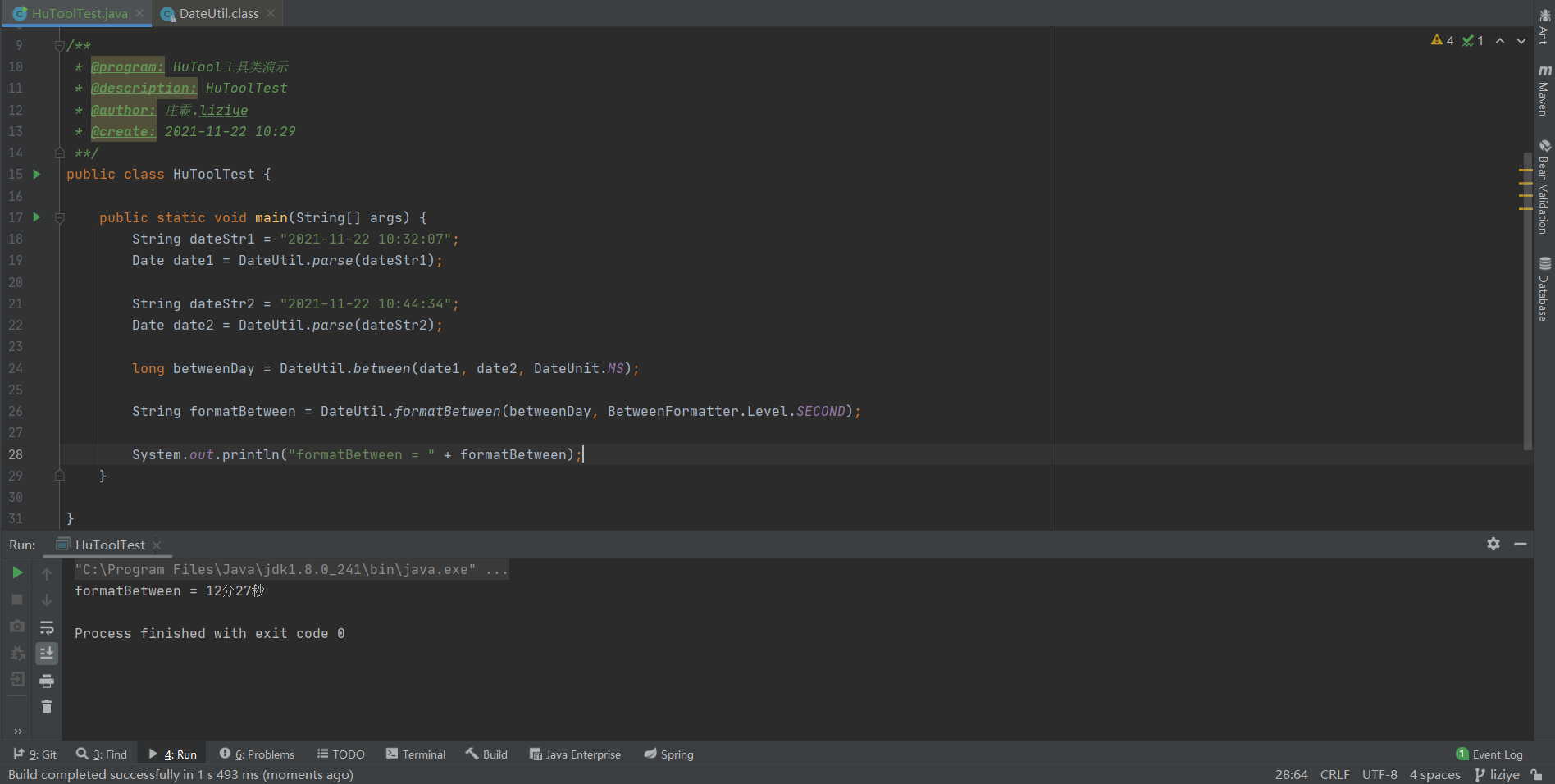Click the formatBetween output line in console
The image size is (1555, 784).
coord(170,590)
